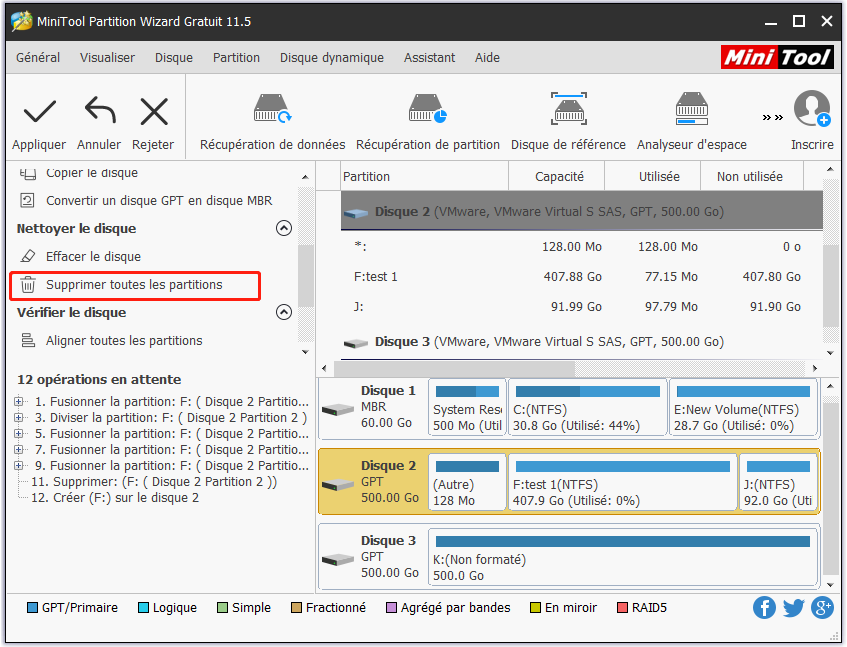Click Copier le disque option

click(x=92, y=173)
